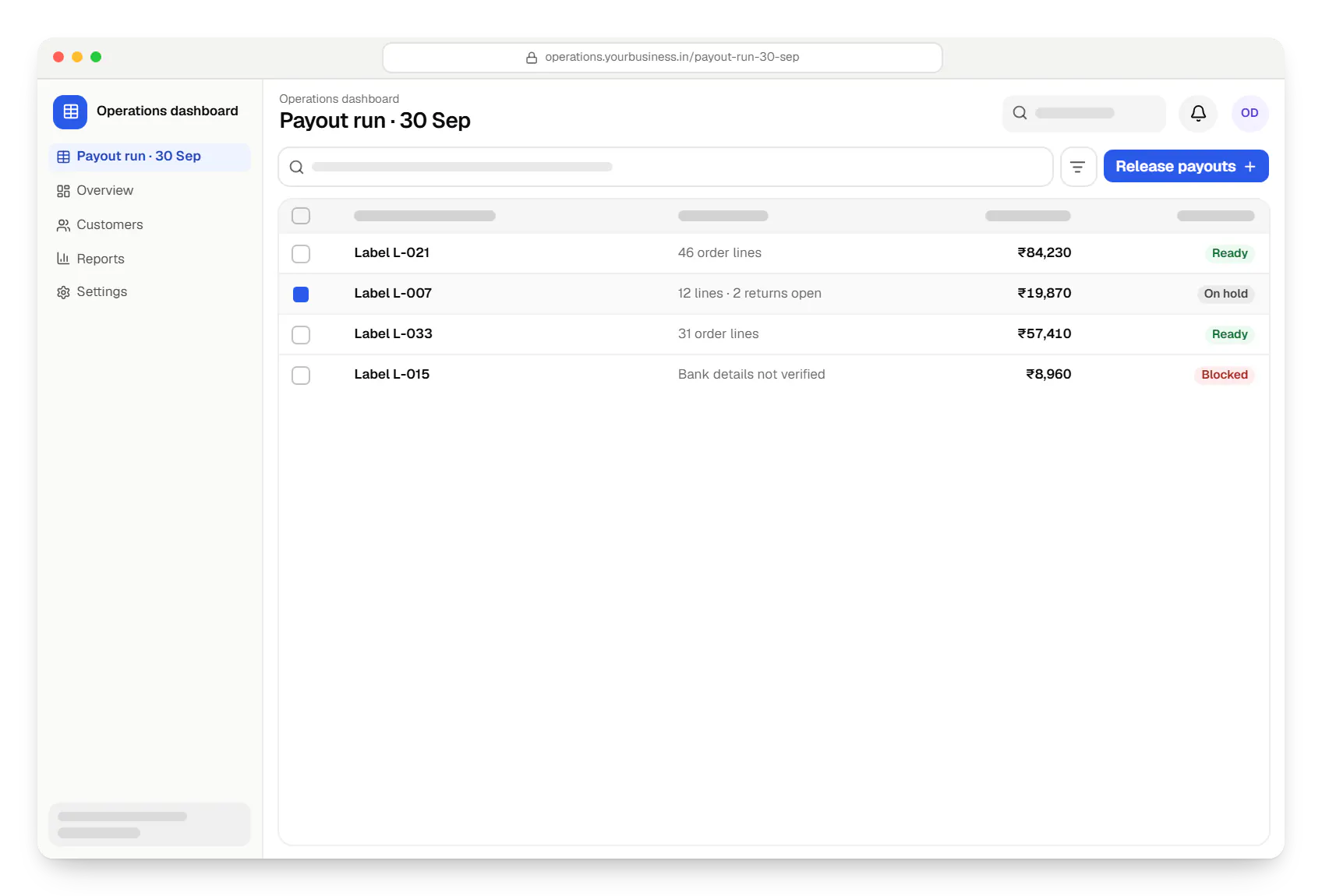Open the Customers section
This screenshot has height=896, width=1322.
[150, 225]
